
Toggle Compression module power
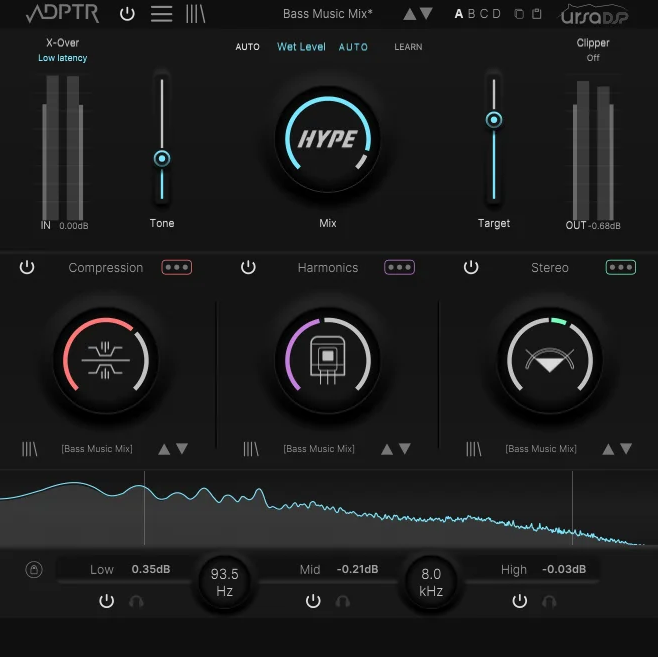tap(27, 267)
